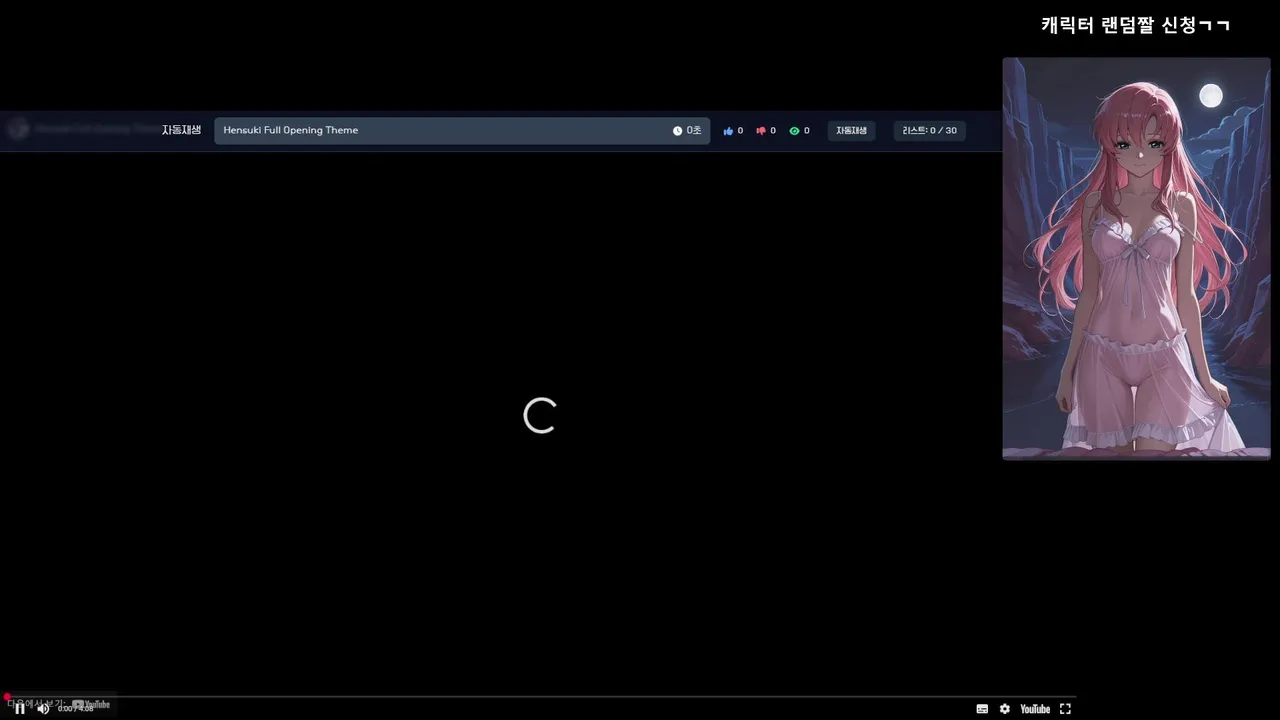The height and width of the screenshot is (720, 1280).
Task: Click the pink-haired character image
Action: tap(1136, 258)
